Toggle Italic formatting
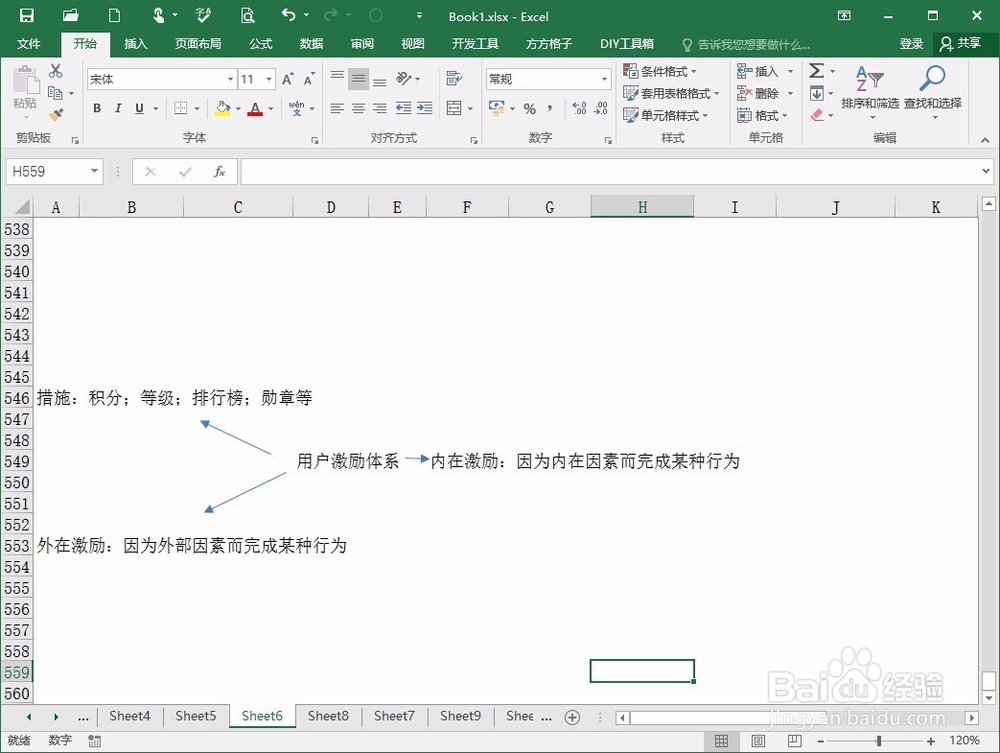1000x753 pixels. pyautogui.click(x=118, y=108)
